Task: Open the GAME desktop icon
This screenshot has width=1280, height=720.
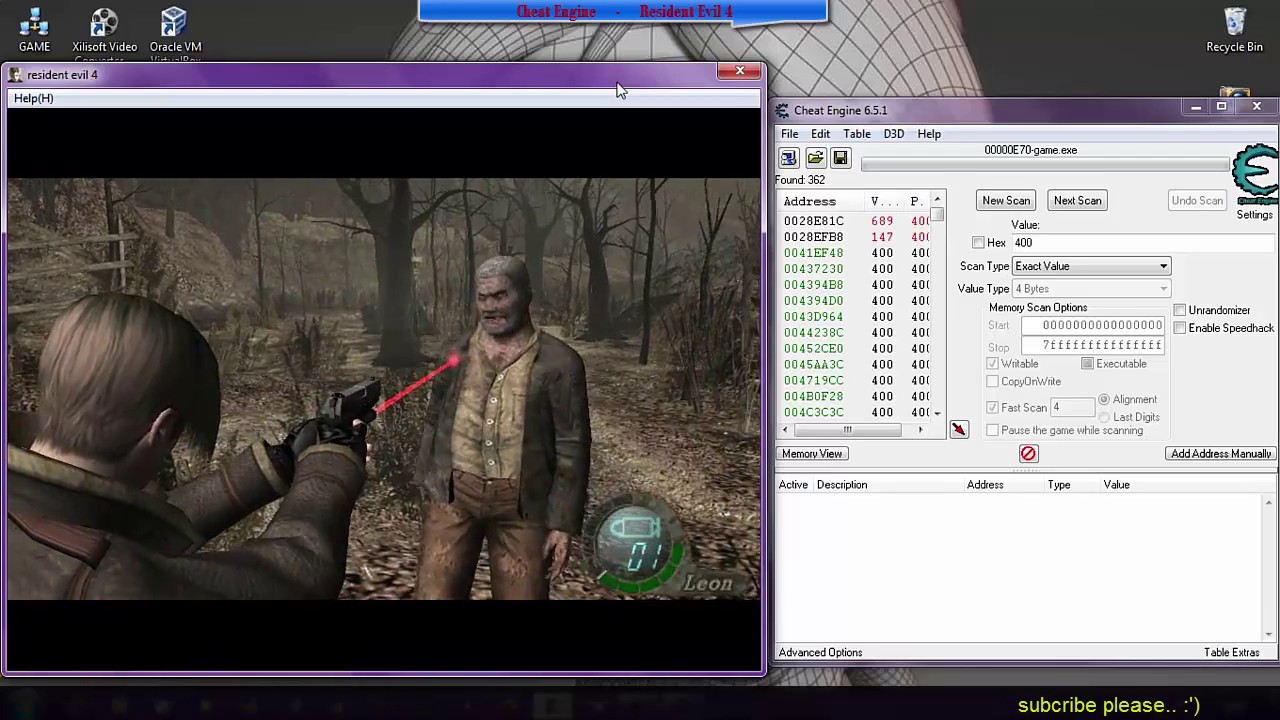Action: click(x=34, y=30)
